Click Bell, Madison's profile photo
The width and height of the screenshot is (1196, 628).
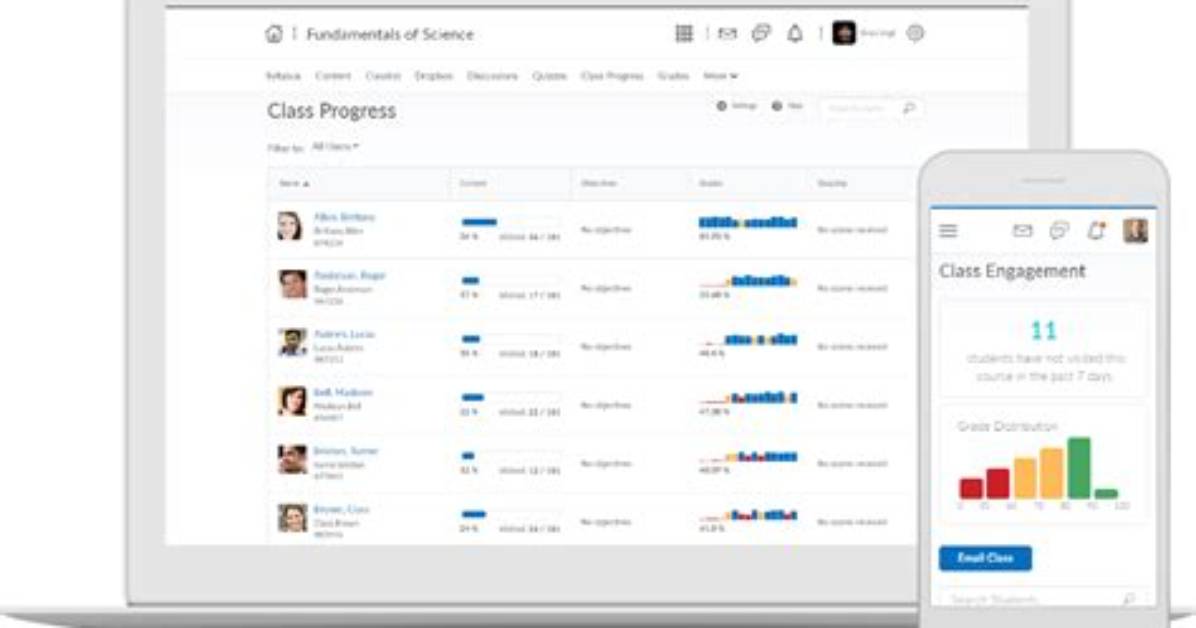coord(292,401)
